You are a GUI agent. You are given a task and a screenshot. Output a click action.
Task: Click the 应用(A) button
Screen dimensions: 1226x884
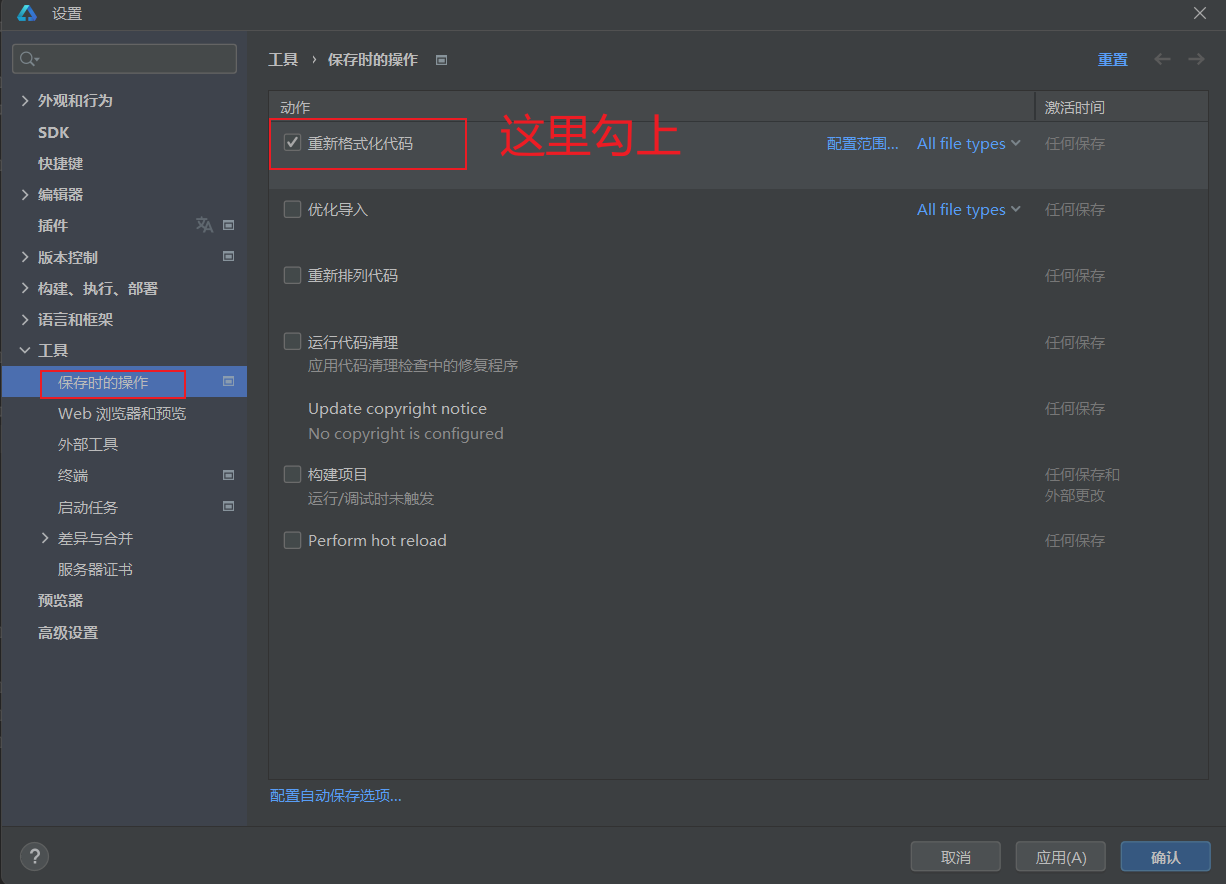[1060, 856]
